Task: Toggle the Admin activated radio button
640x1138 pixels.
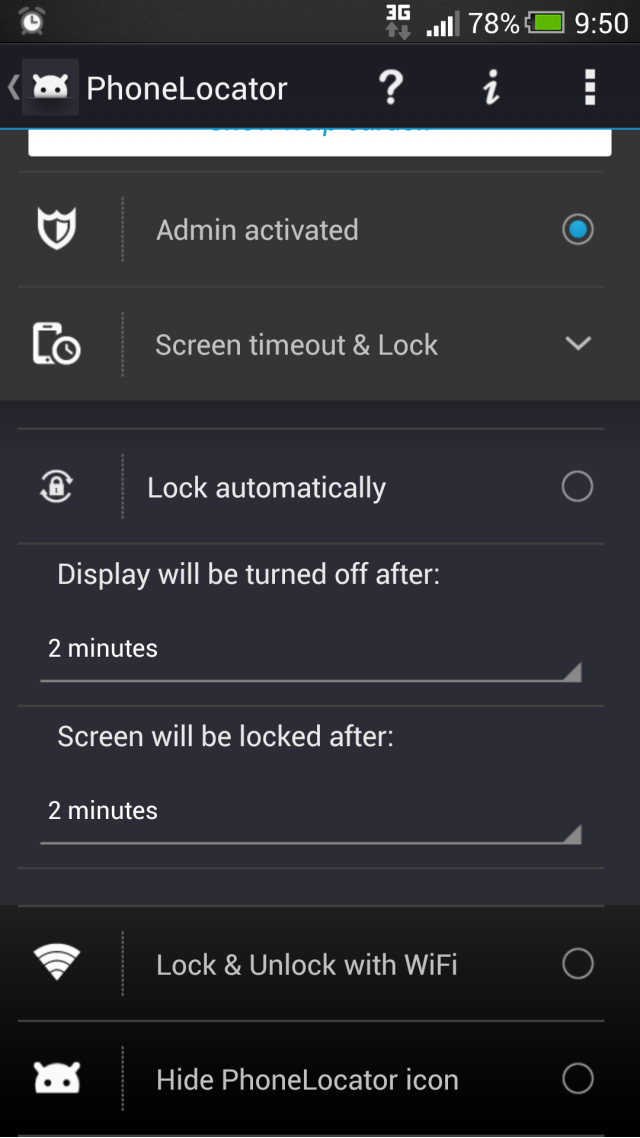Action: [x=577, y=230]
